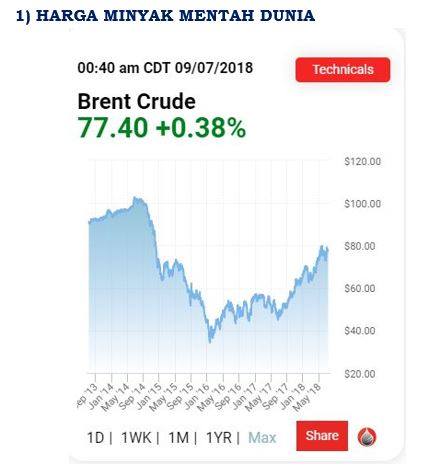
Task: Click the chart's mid-2014 price peak
Action: pos(135,199)
